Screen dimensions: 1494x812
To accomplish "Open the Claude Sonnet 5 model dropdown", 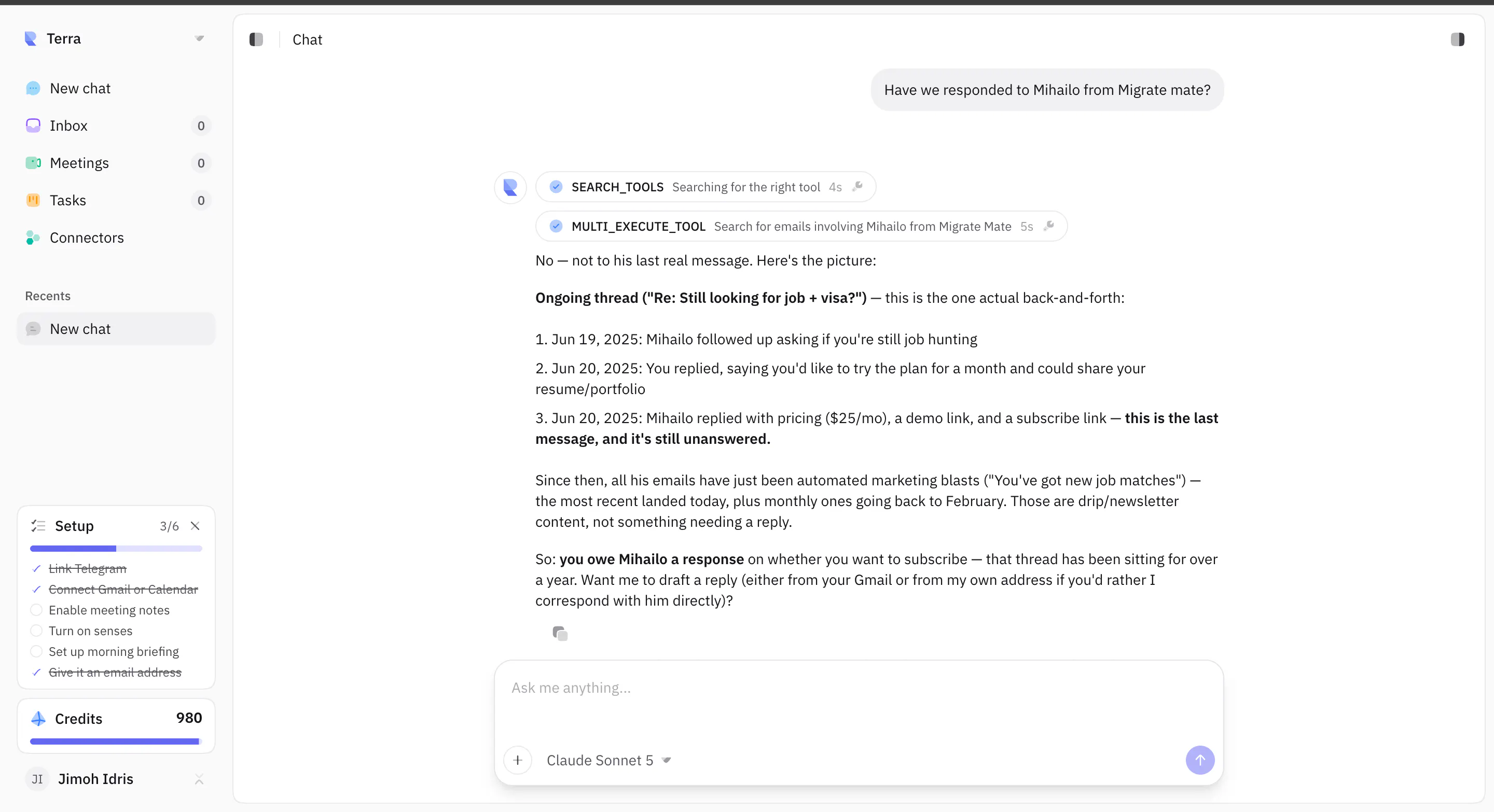I will click(608, 760).
